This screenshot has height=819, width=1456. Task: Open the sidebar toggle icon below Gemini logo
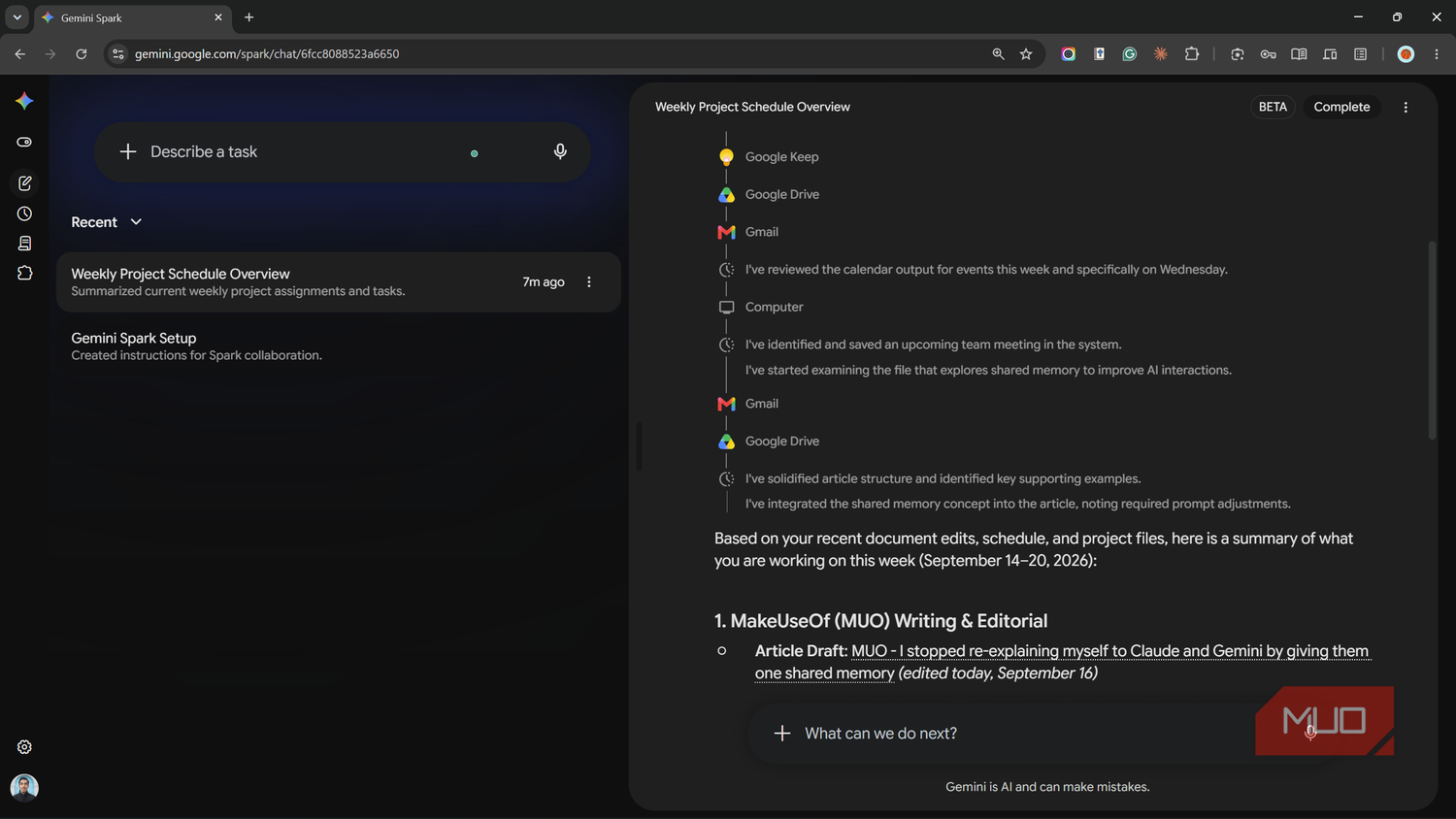click(24, 142)
